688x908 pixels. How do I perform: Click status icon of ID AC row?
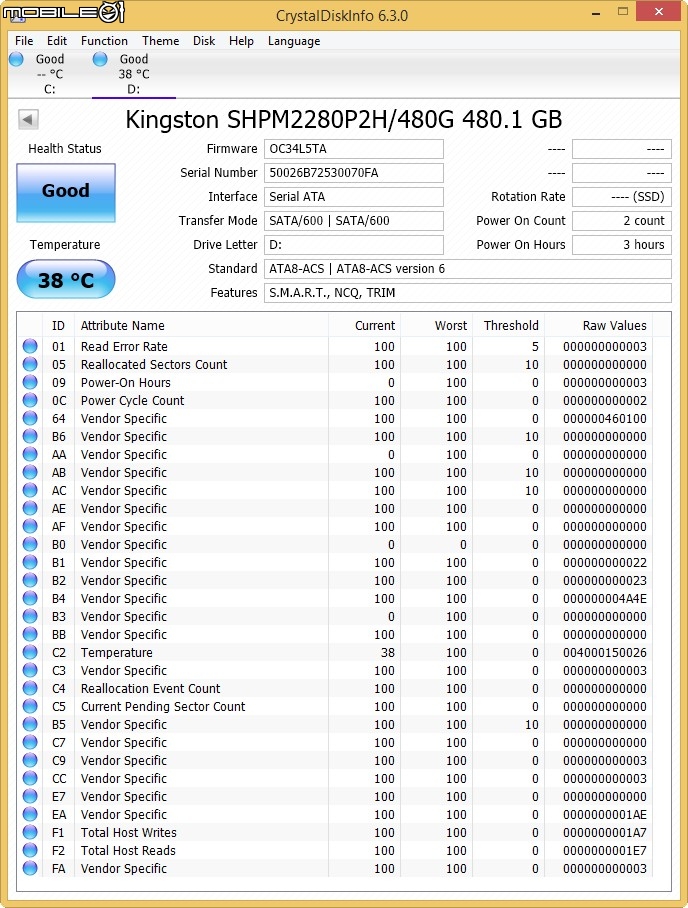pyautogui.click(x=30, y=490)
